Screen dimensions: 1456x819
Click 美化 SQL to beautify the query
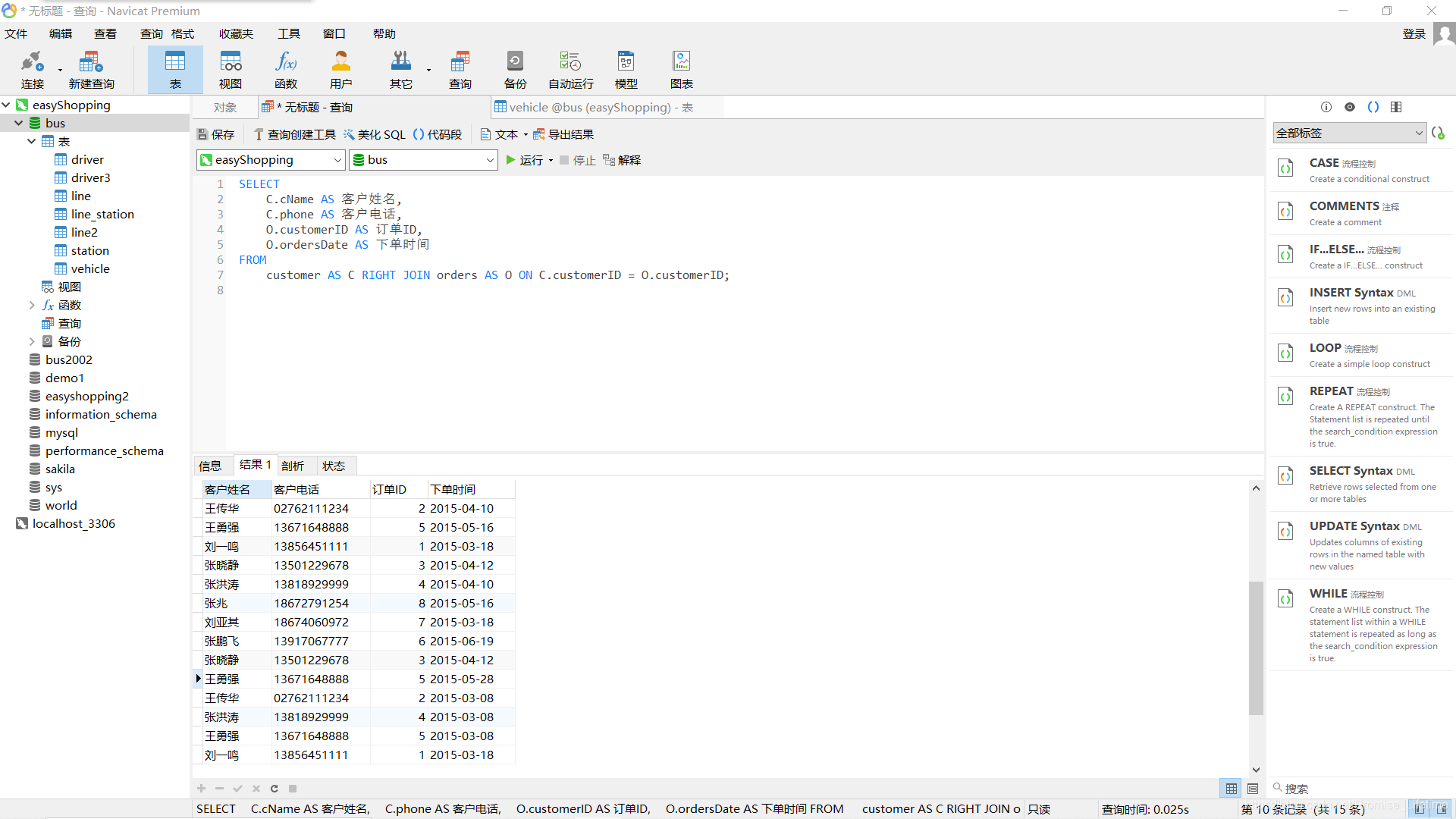click(x=375, y=134)
